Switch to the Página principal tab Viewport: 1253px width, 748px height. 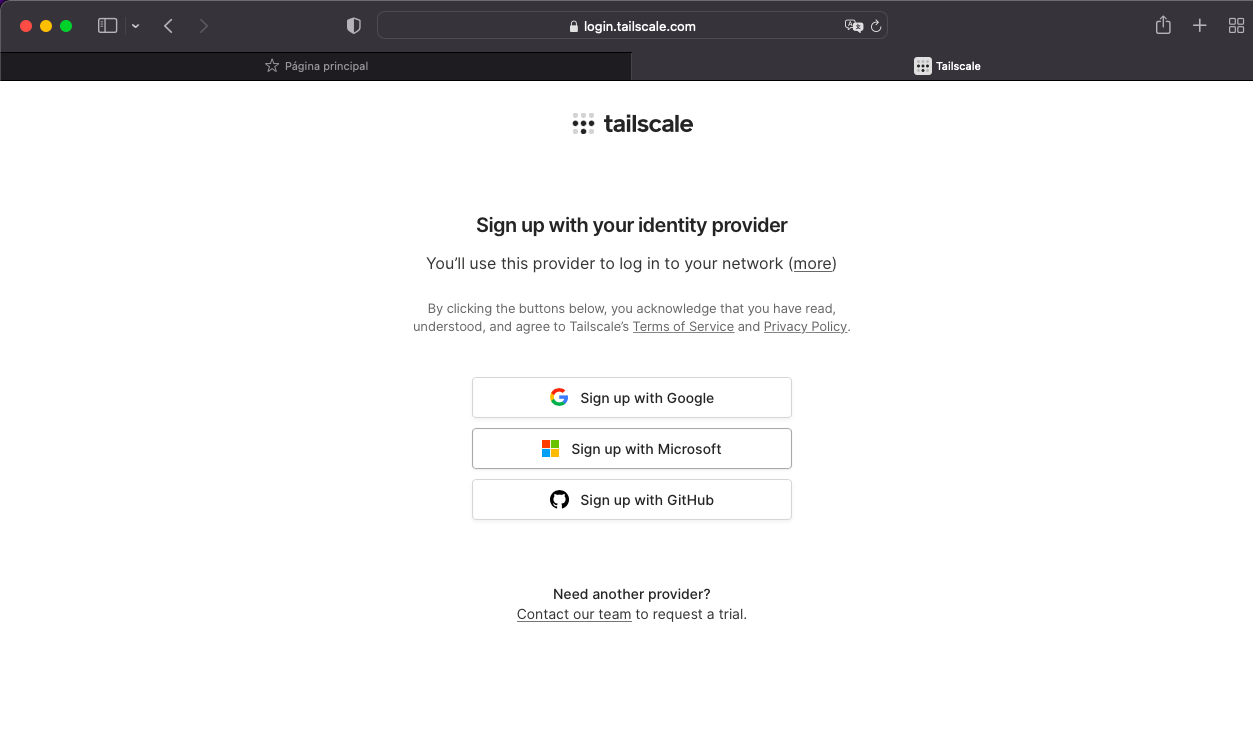pos(316,66)
